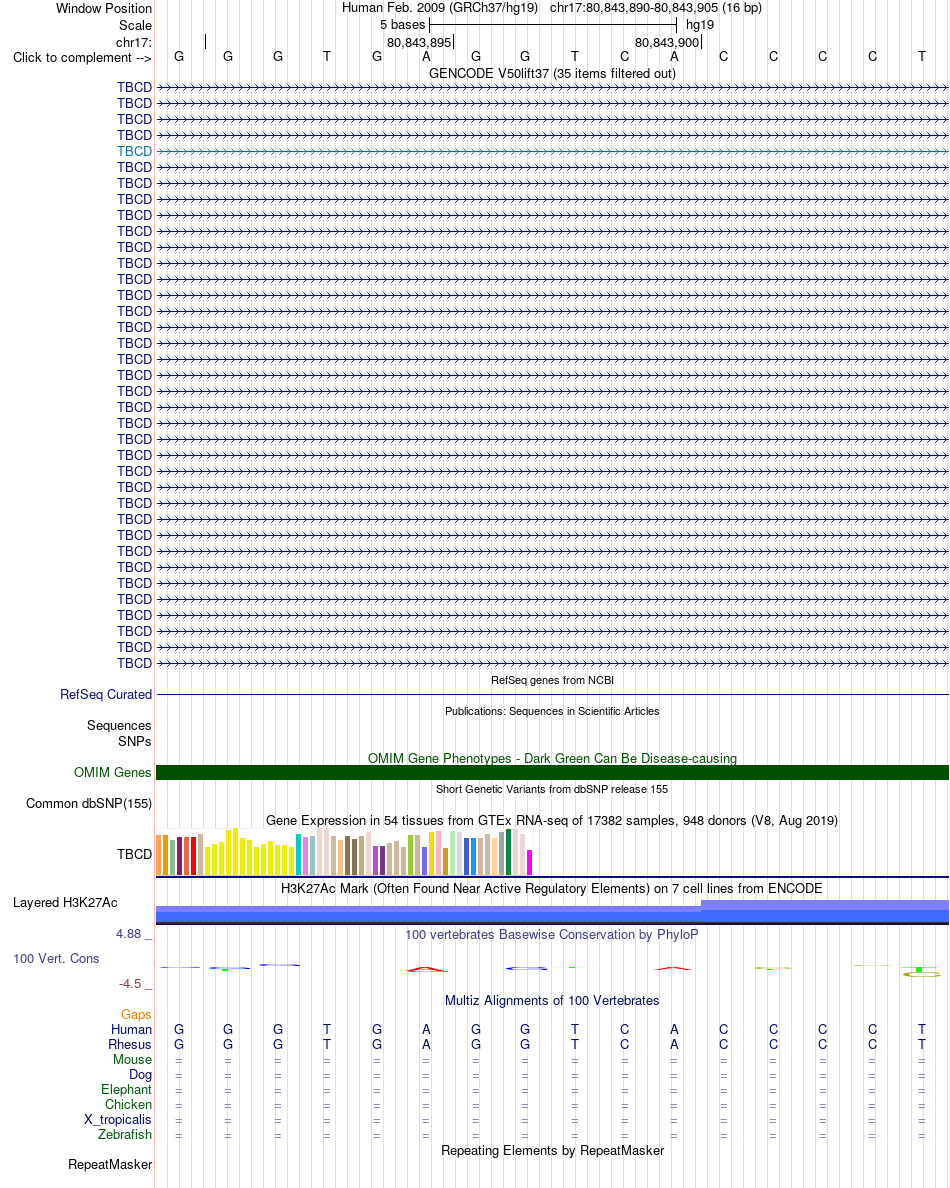The width and height of the screenshot is (950, 1188).
Task: Click the 'Common dbSNP(155)' track label
Action: (x=89, y=804)
